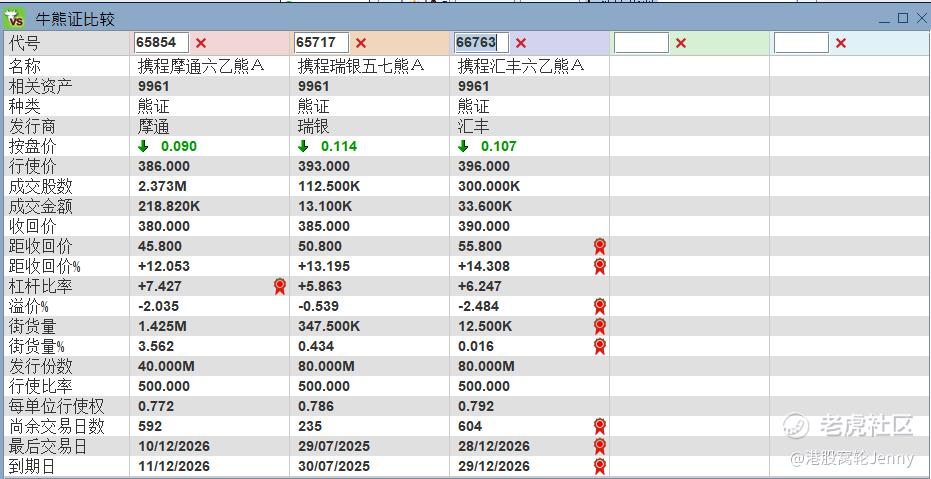Click the green down arrow beside 0.107
Viewport: 931px width, 479px height.
[x=463, y=146]
